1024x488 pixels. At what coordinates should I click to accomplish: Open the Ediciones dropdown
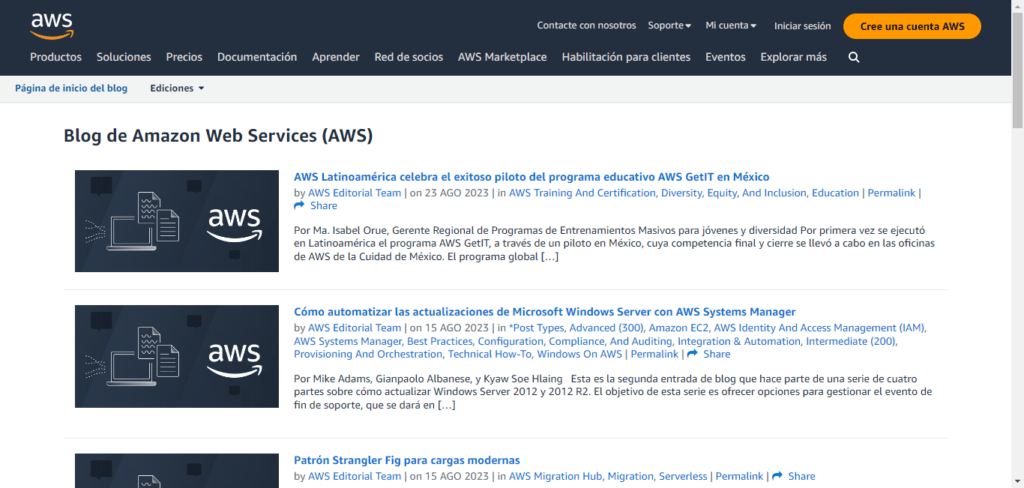coord(177,88)
